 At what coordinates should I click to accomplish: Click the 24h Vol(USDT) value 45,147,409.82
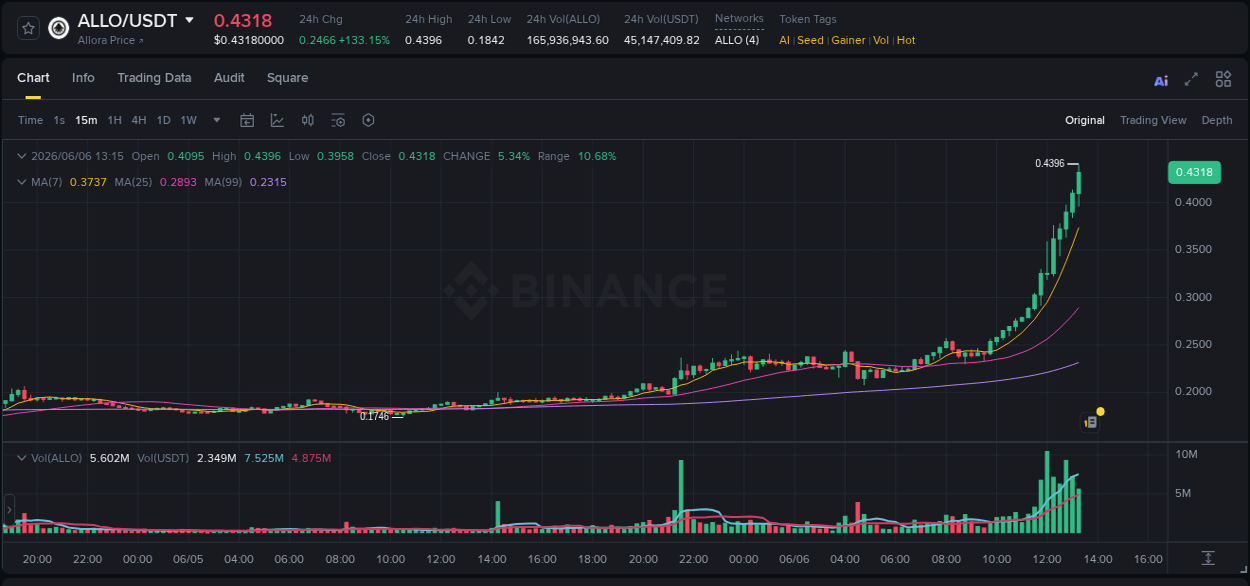coord(662,40)
